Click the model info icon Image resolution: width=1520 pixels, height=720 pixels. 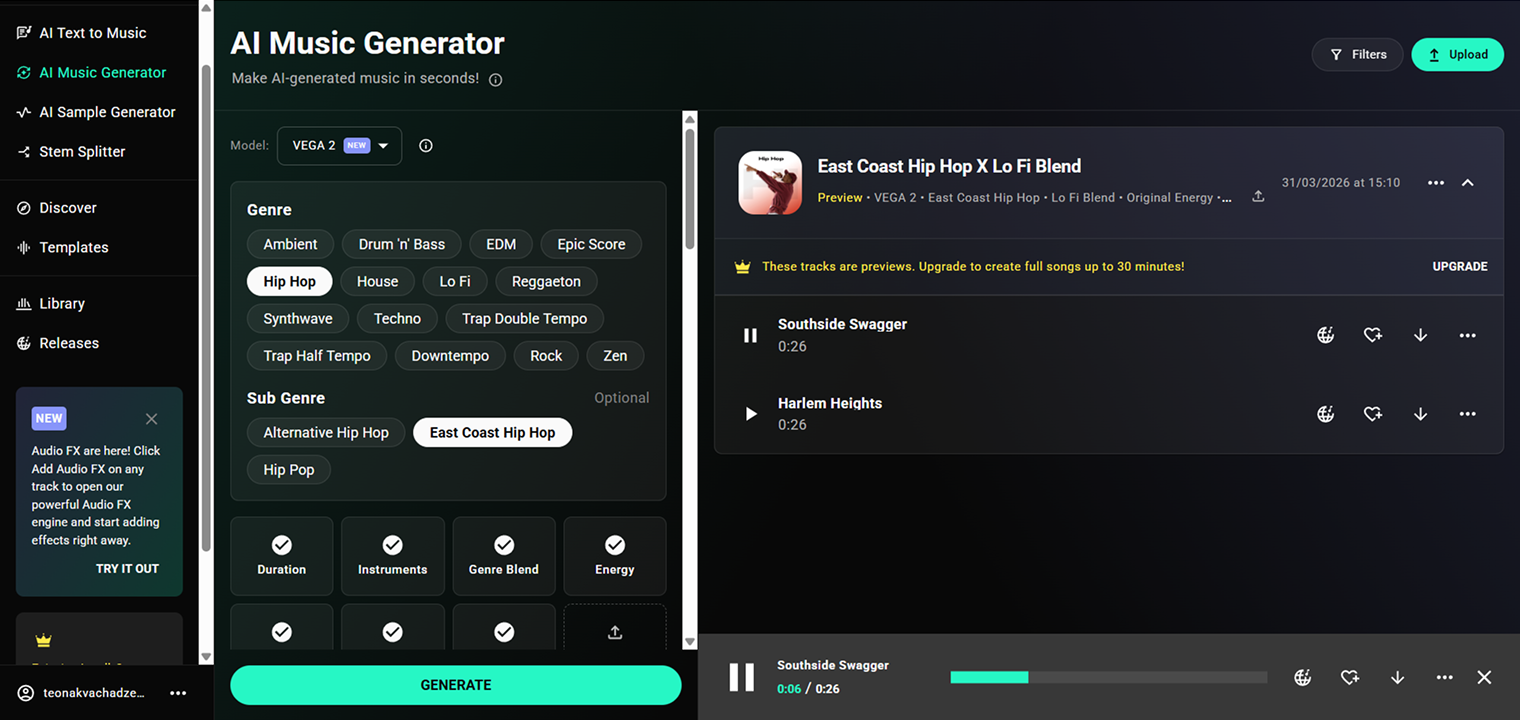point(426,146)
